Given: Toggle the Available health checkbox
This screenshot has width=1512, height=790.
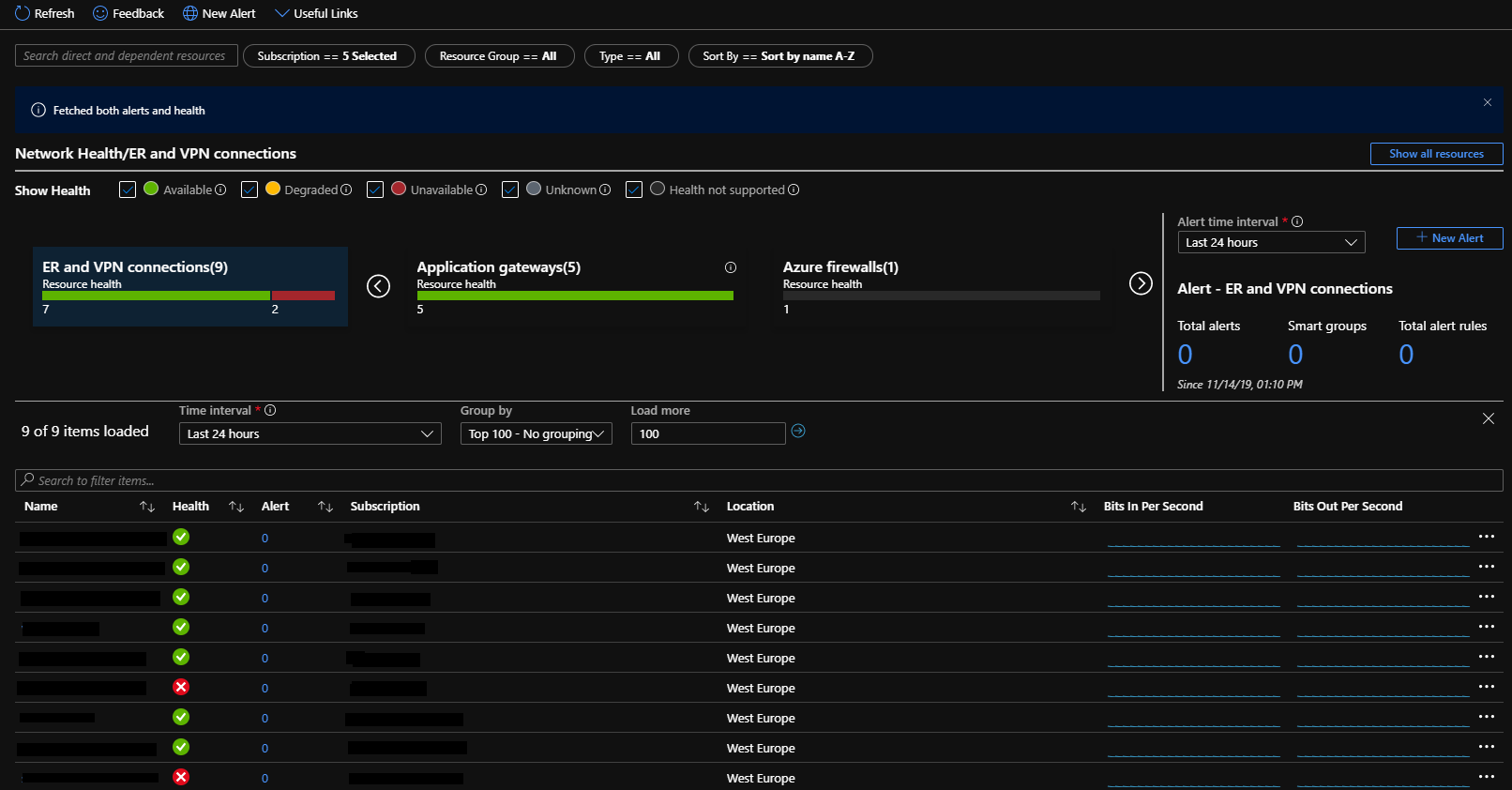Looking at the screenshot, I should click(x=128, y=190).
